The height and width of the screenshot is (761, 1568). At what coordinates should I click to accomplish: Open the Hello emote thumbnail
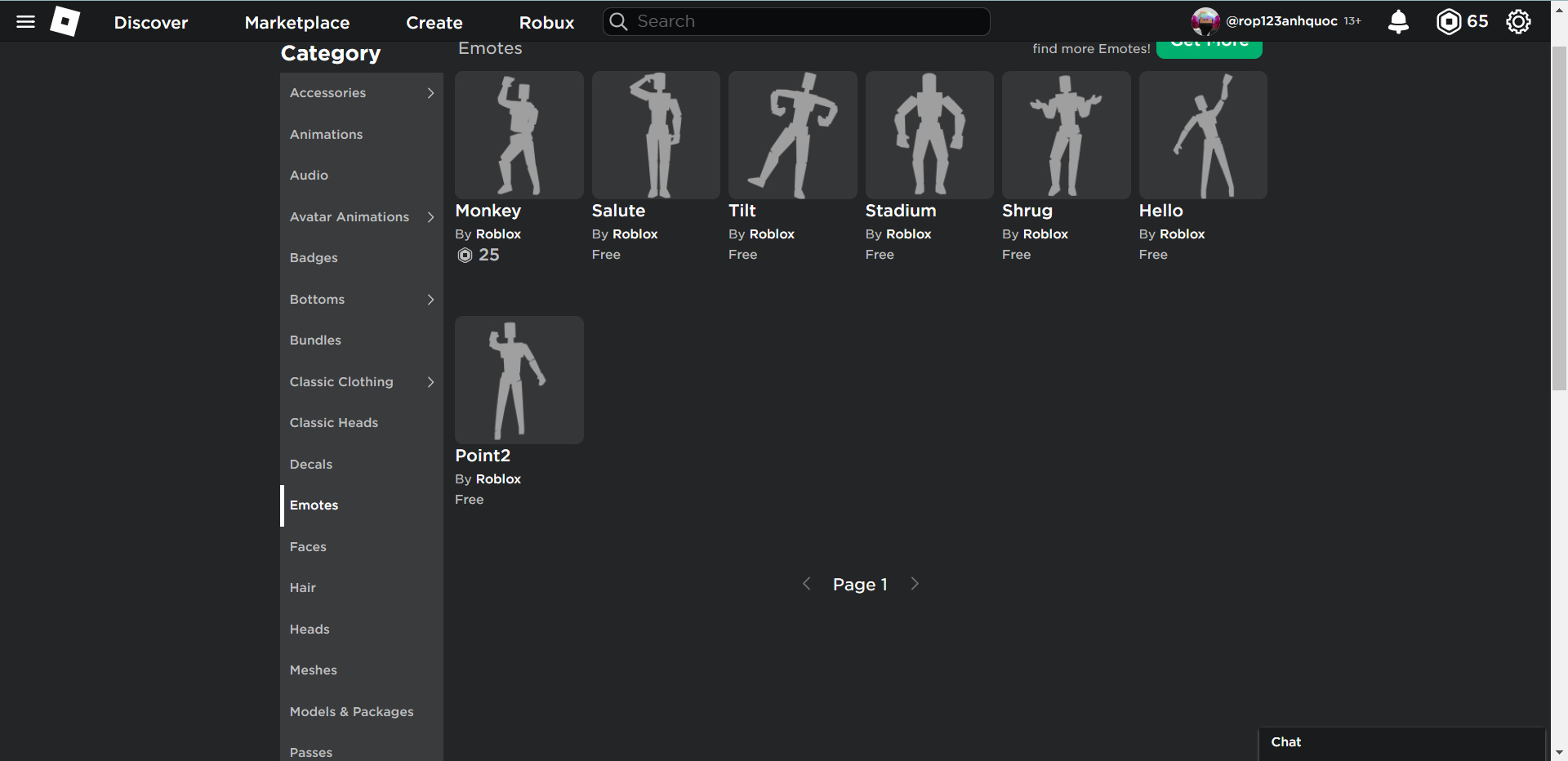tap(1203, 135)
